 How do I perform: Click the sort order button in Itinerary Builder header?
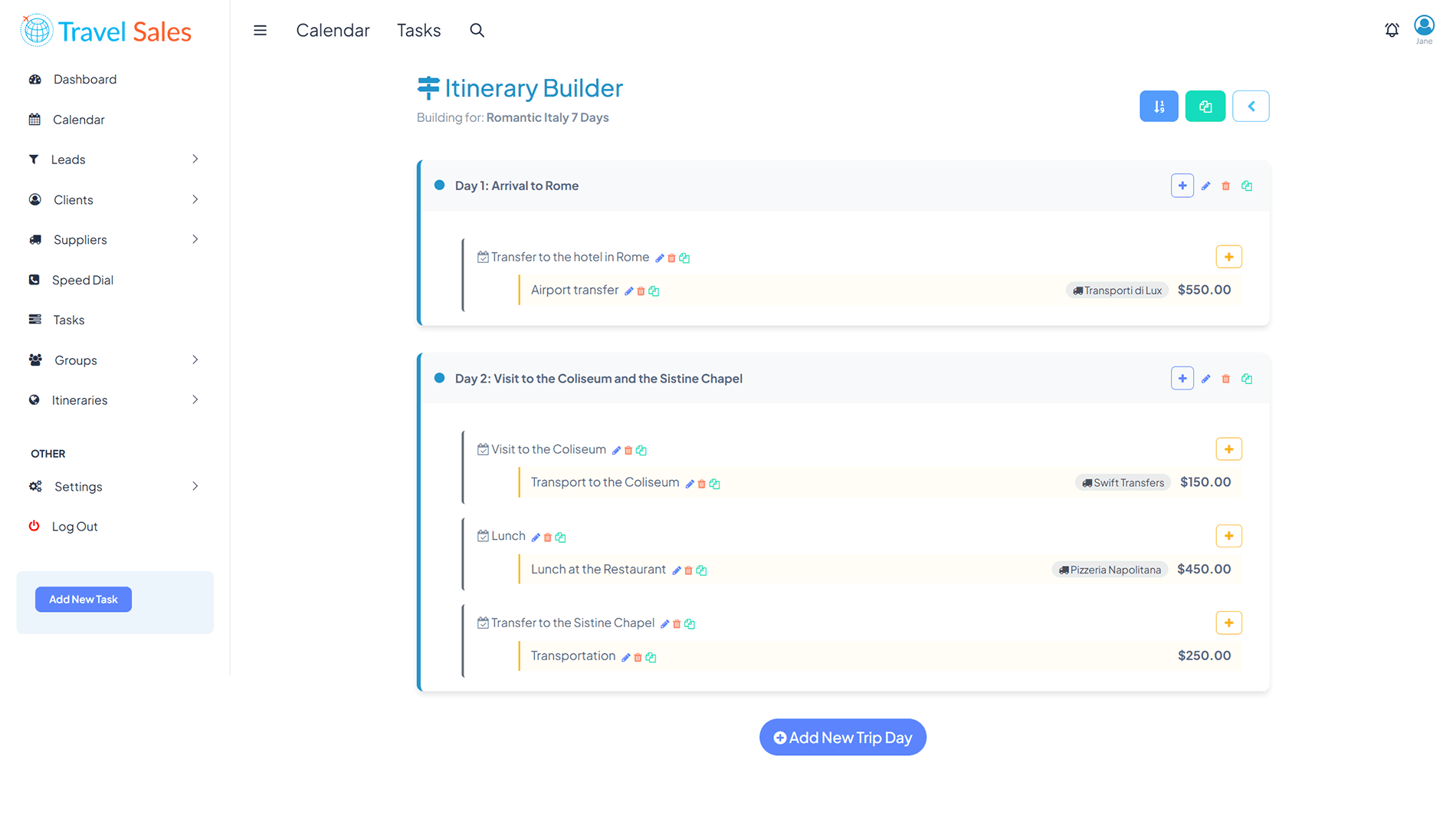[1158, 107]
